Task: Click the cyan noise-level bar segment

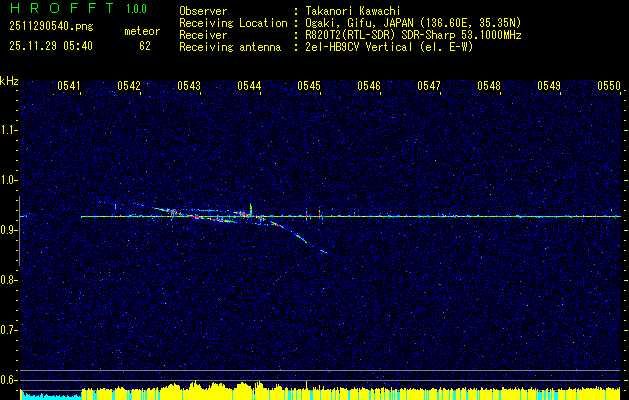Action: 51,396
